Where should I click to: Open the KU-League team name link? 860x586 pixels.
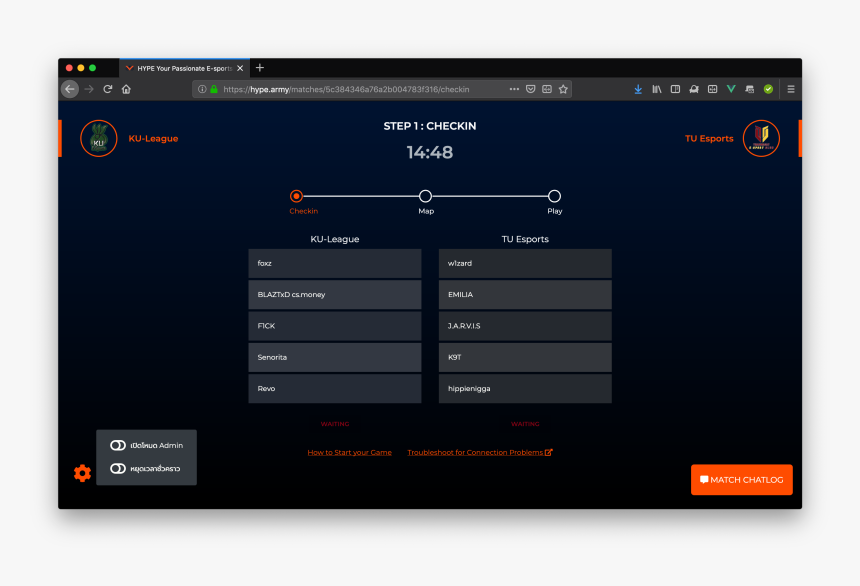pos(153,138)
